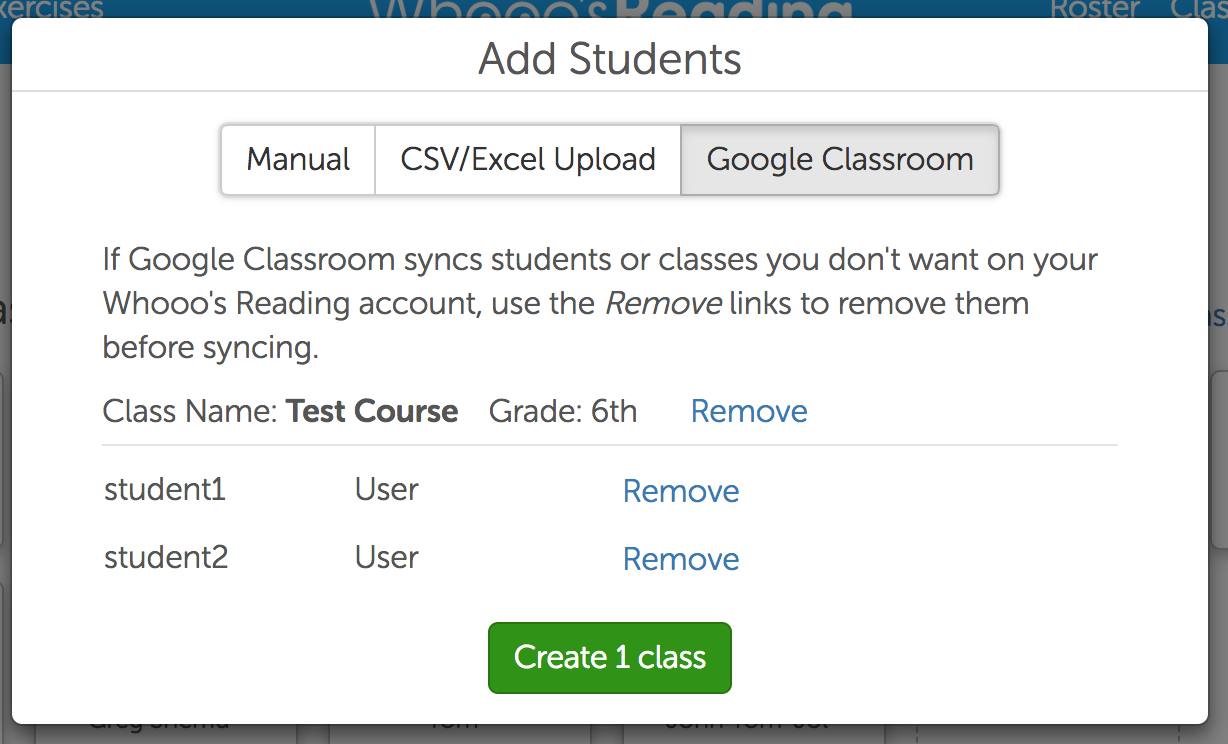The width and height of the screenshot is (1228, 744).
Task: Select the student2 name text
Action: coord(166,557)
